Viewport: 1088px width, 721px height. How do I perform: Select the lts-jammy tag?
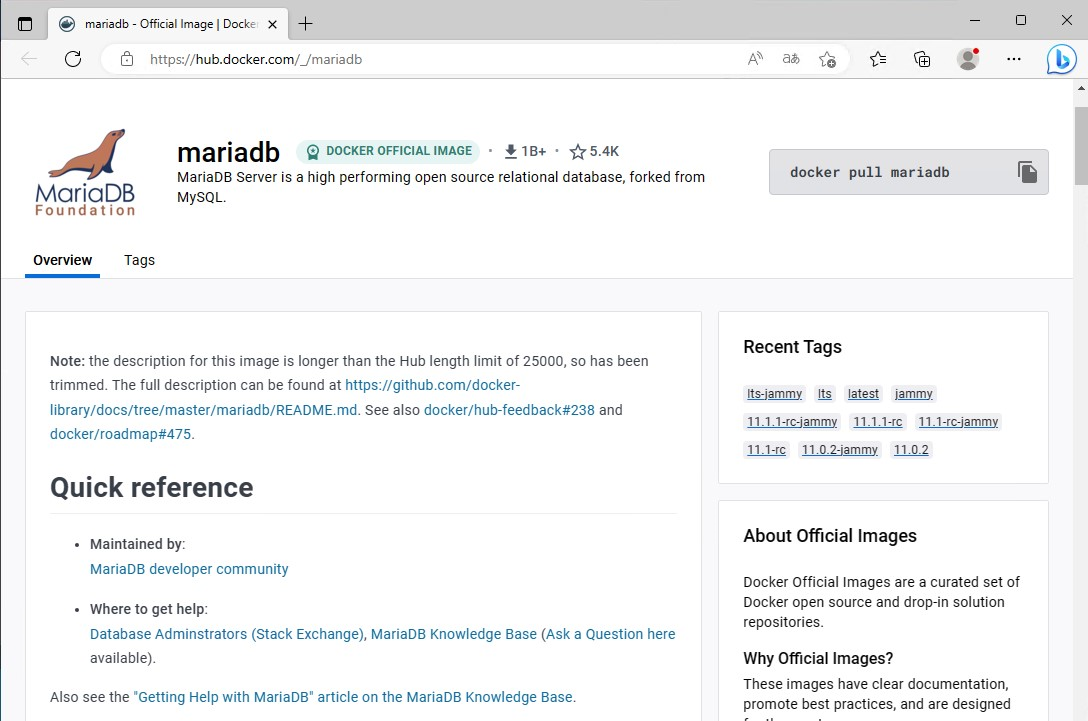tap(774, 393)
